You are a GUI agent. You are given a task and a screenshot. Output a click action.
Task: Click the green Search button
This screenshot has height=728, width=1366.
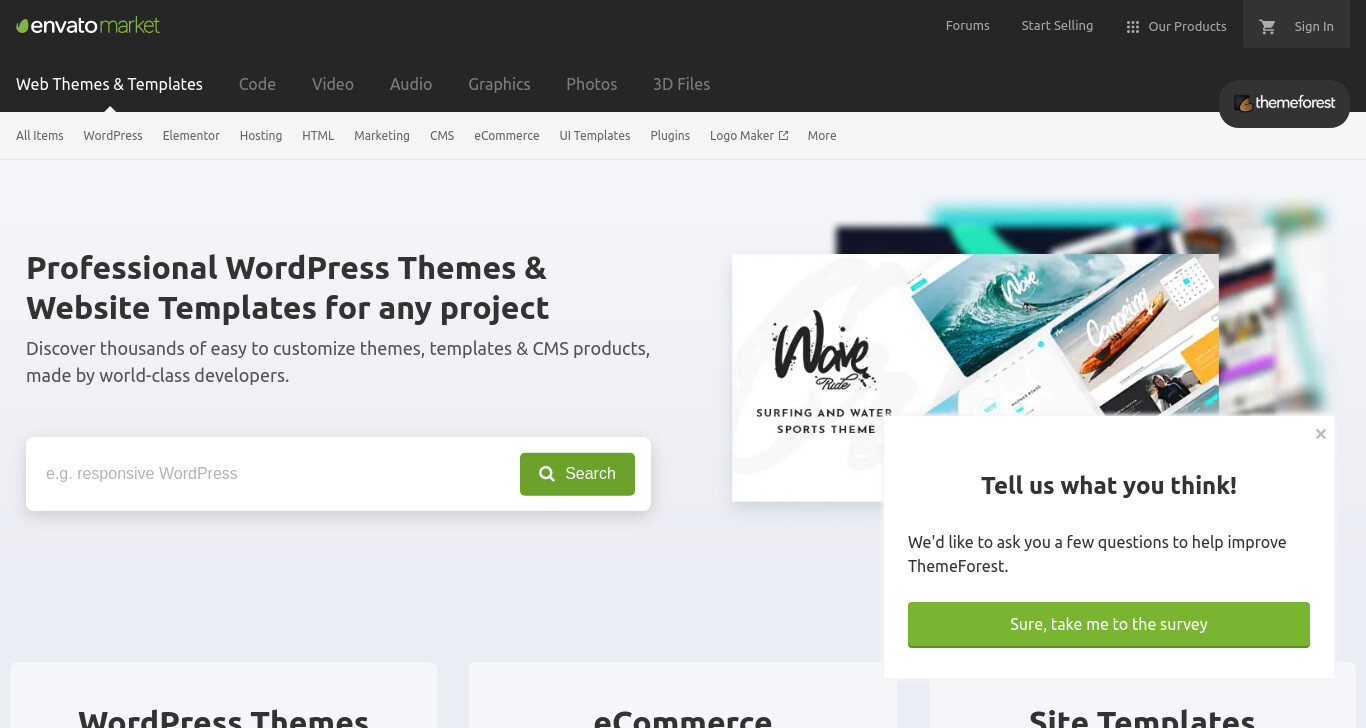pos(577,474)
